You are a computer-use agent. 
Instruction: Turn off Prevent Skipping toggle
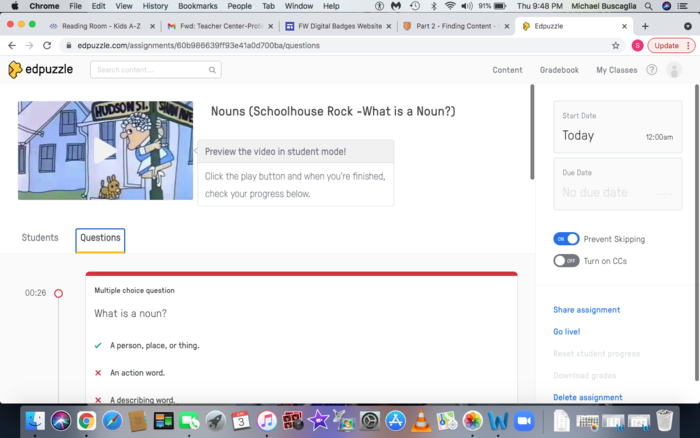point(566,239)
